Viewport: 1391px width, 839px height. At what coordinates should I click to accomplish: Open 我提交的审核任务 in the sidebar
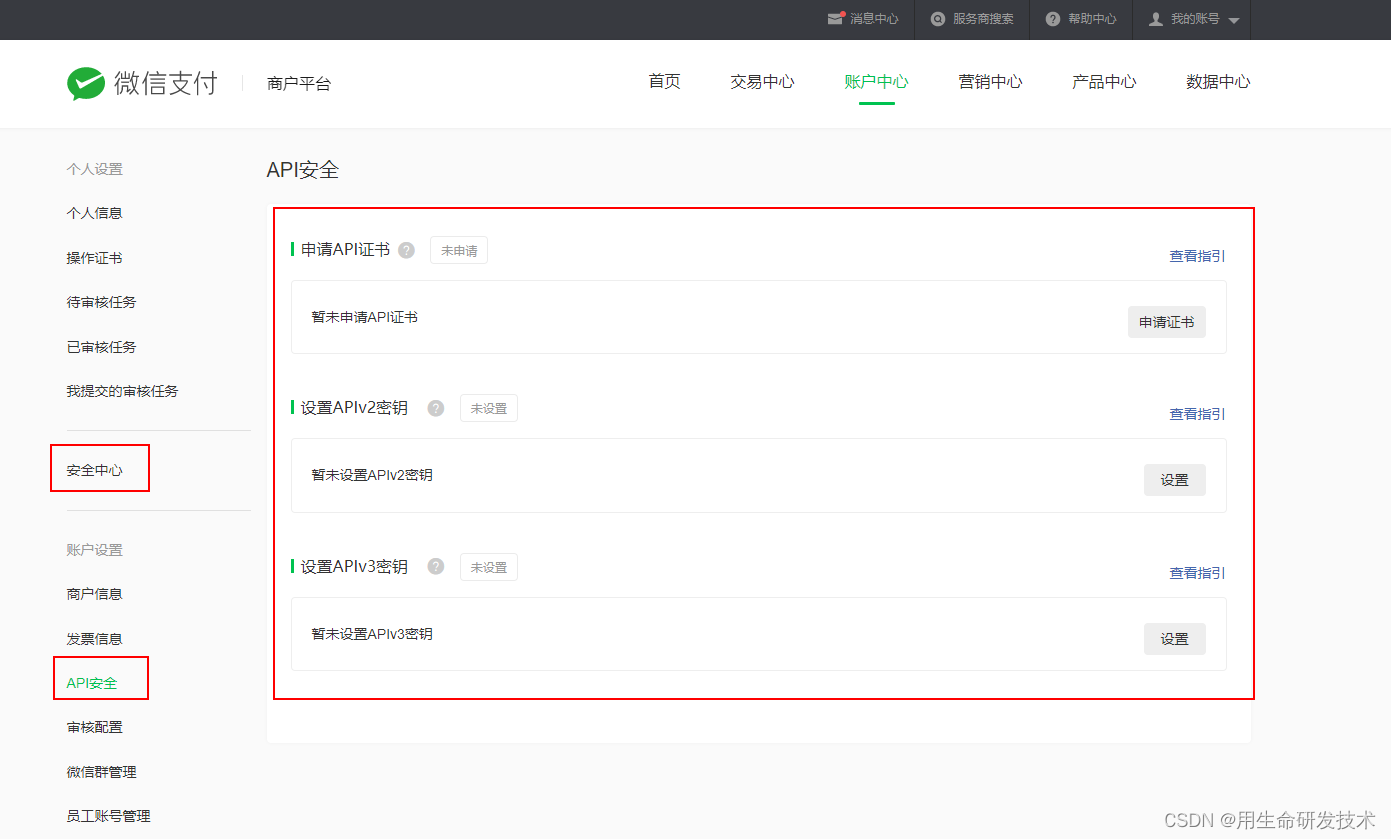[122, 391]
